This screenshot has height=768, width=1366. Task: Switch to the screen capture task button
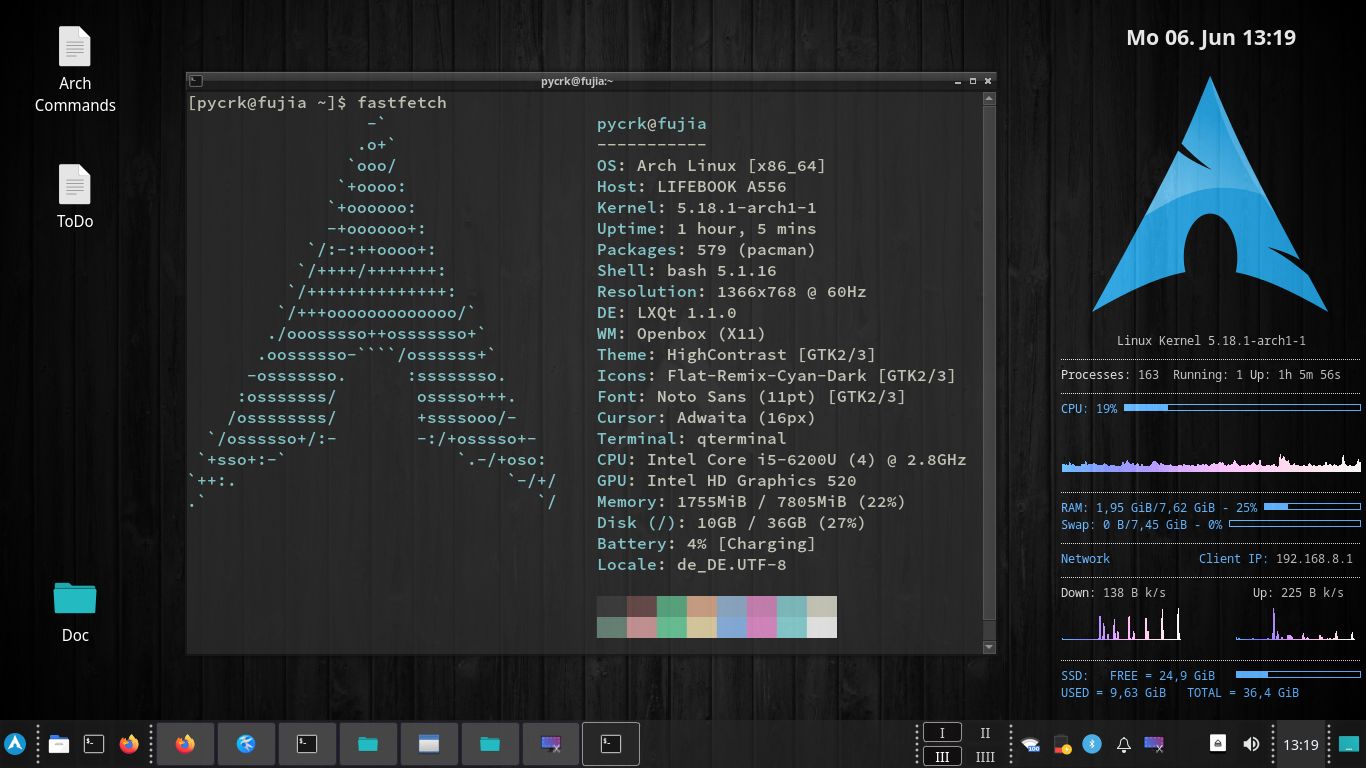(551, 744)
